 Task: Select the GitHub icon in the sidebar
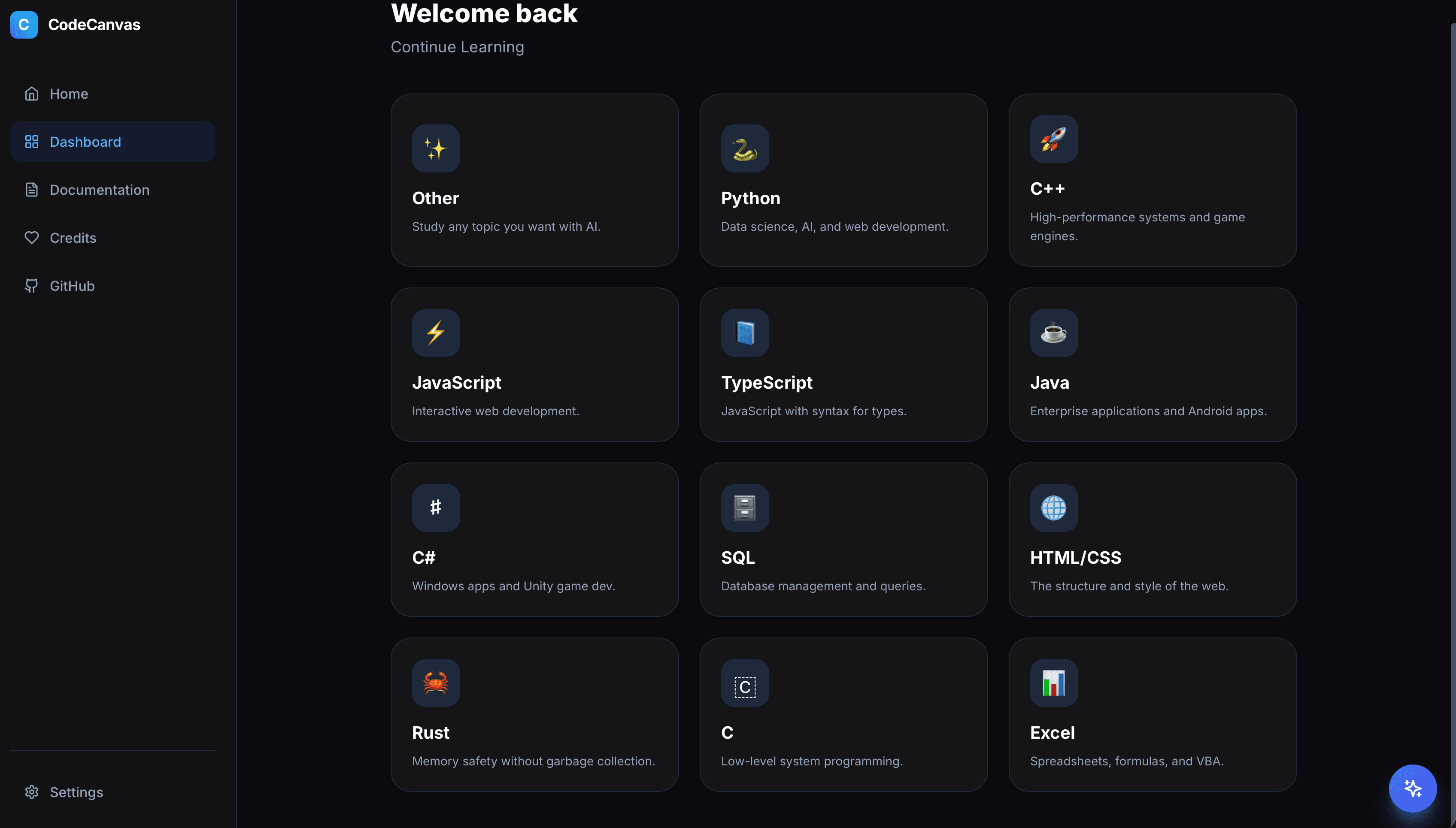tap(32, 285)
